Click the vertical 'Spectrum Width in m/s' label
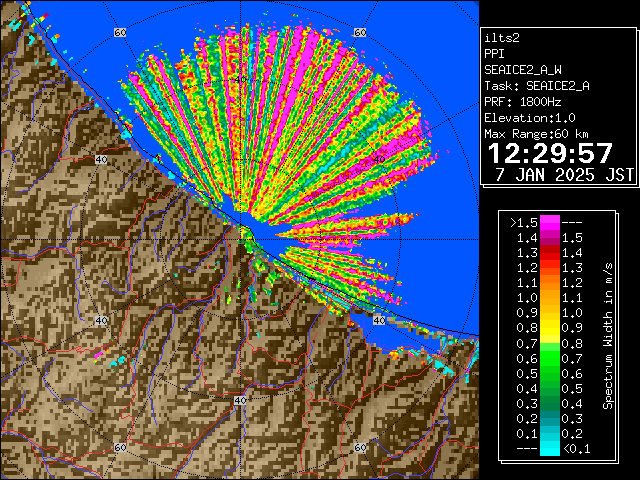Screen dimensions: 640x480 click(608, 336)
